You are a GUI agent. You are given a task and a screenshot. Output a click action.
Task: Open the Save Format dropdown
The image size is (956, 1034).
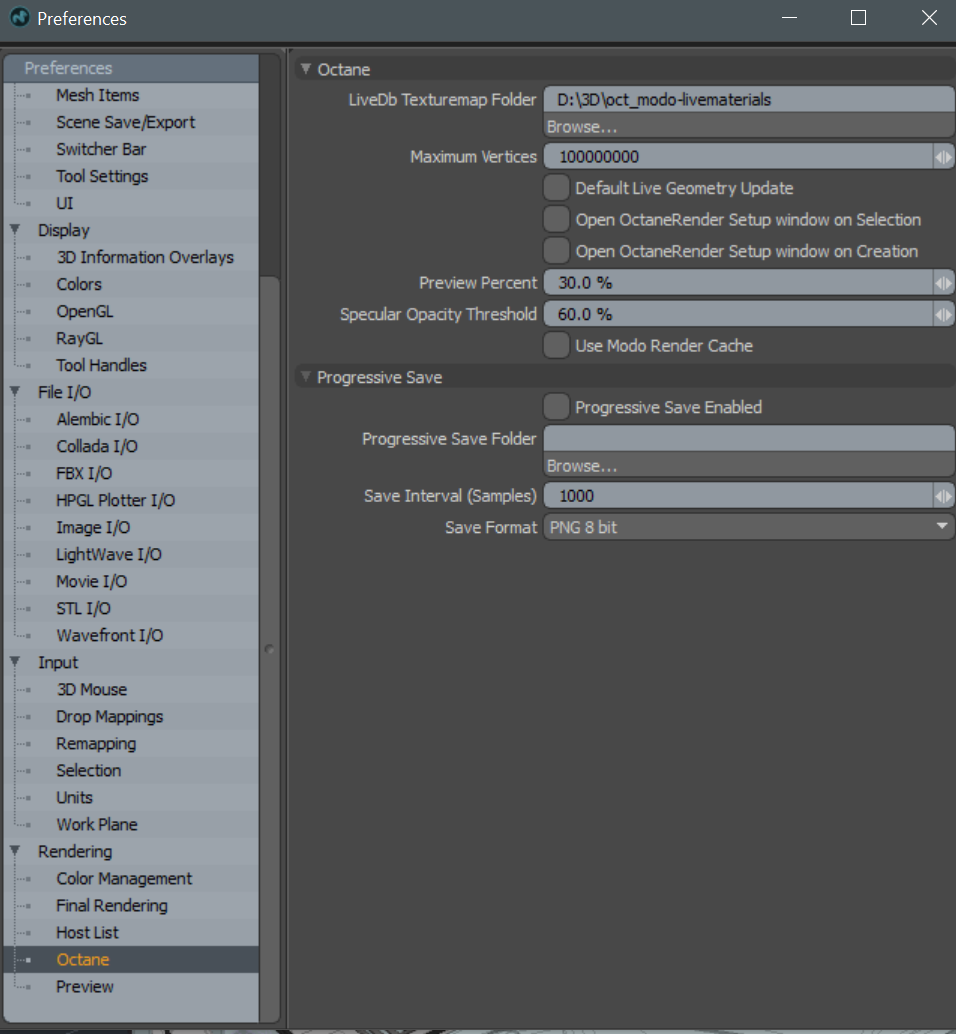[x=749, y=527]
